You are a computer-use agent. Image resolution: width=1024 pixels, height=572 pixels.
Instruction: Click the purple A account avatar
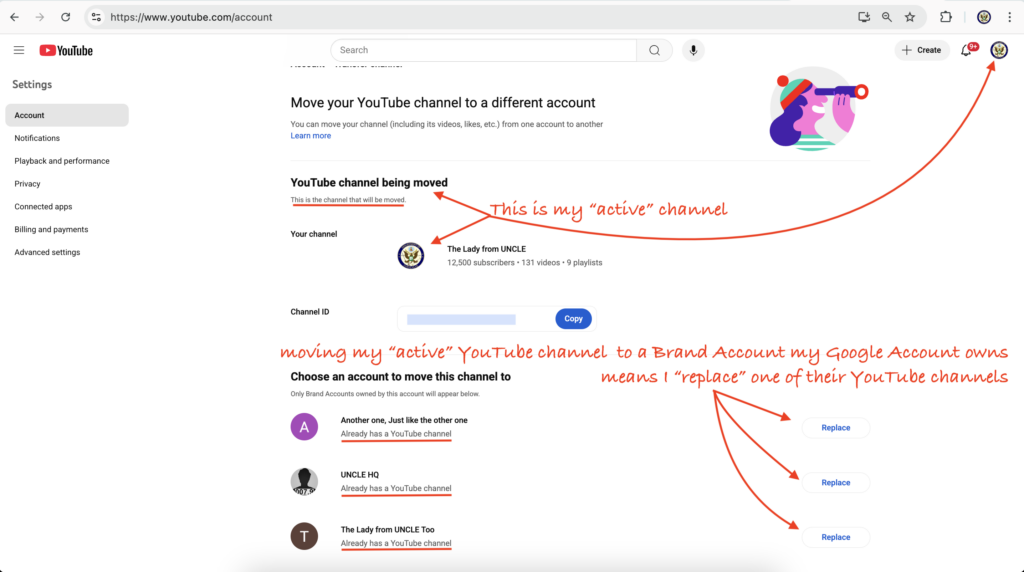coord(304,427)
